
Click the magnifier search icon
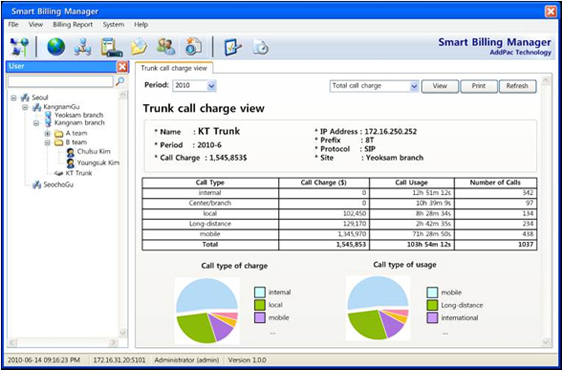[120, 81]
